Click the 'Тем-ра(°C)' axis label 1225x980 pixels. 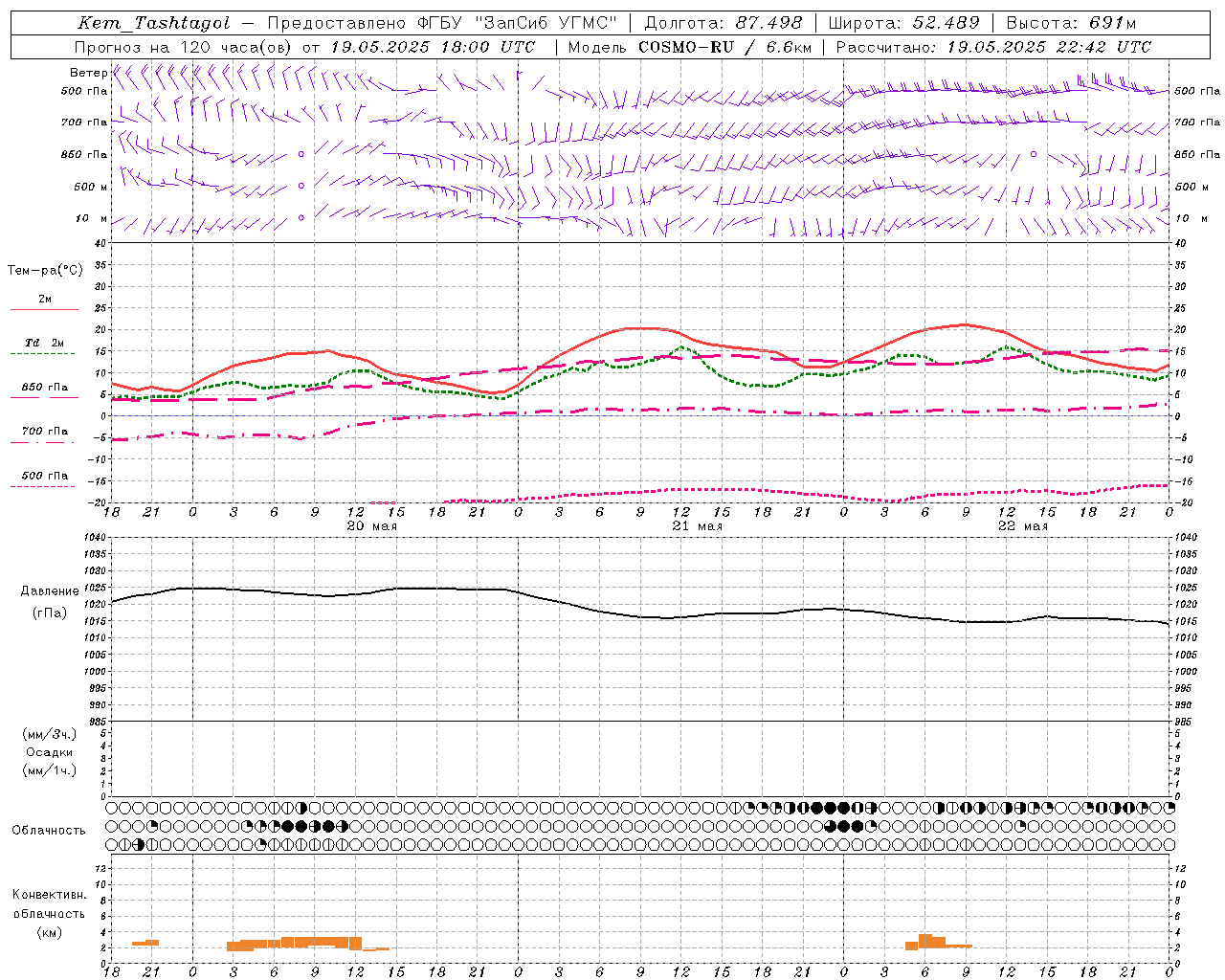pos(45,270)
